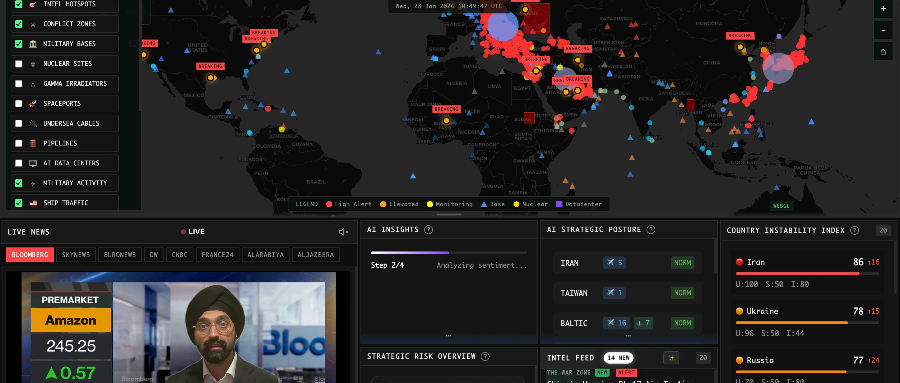Click the Taiwan NORM status badge

[x=682, y=293]
